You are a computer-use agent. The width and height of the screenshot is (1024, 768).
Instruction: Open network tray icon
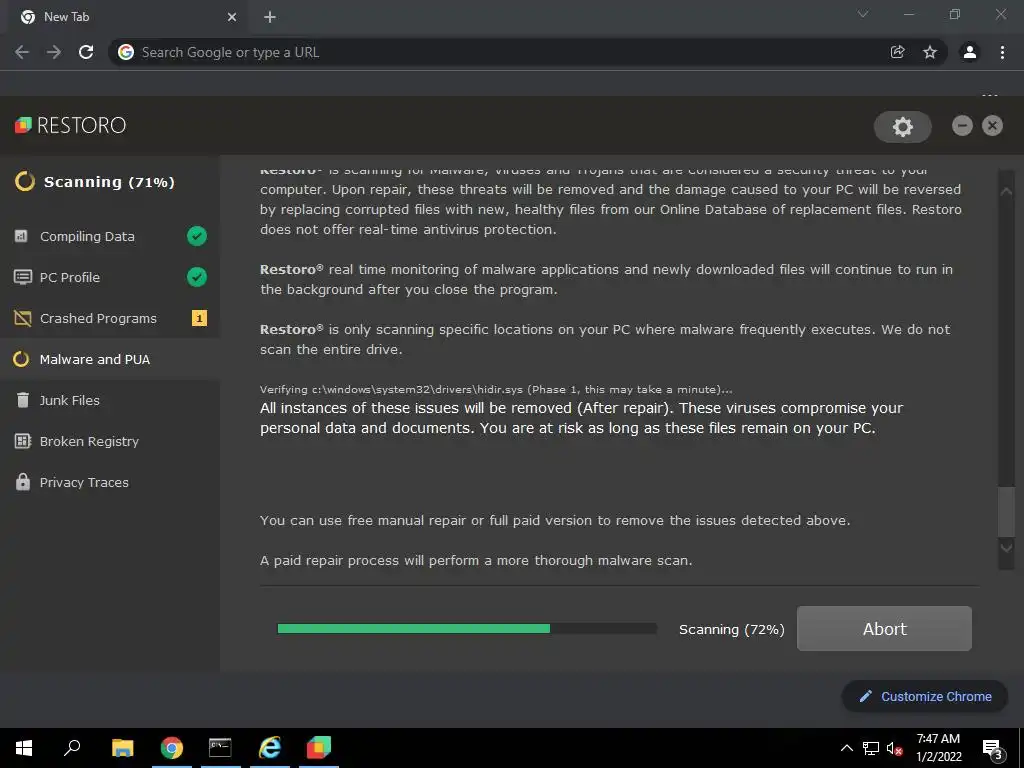(x=871, y=749)
